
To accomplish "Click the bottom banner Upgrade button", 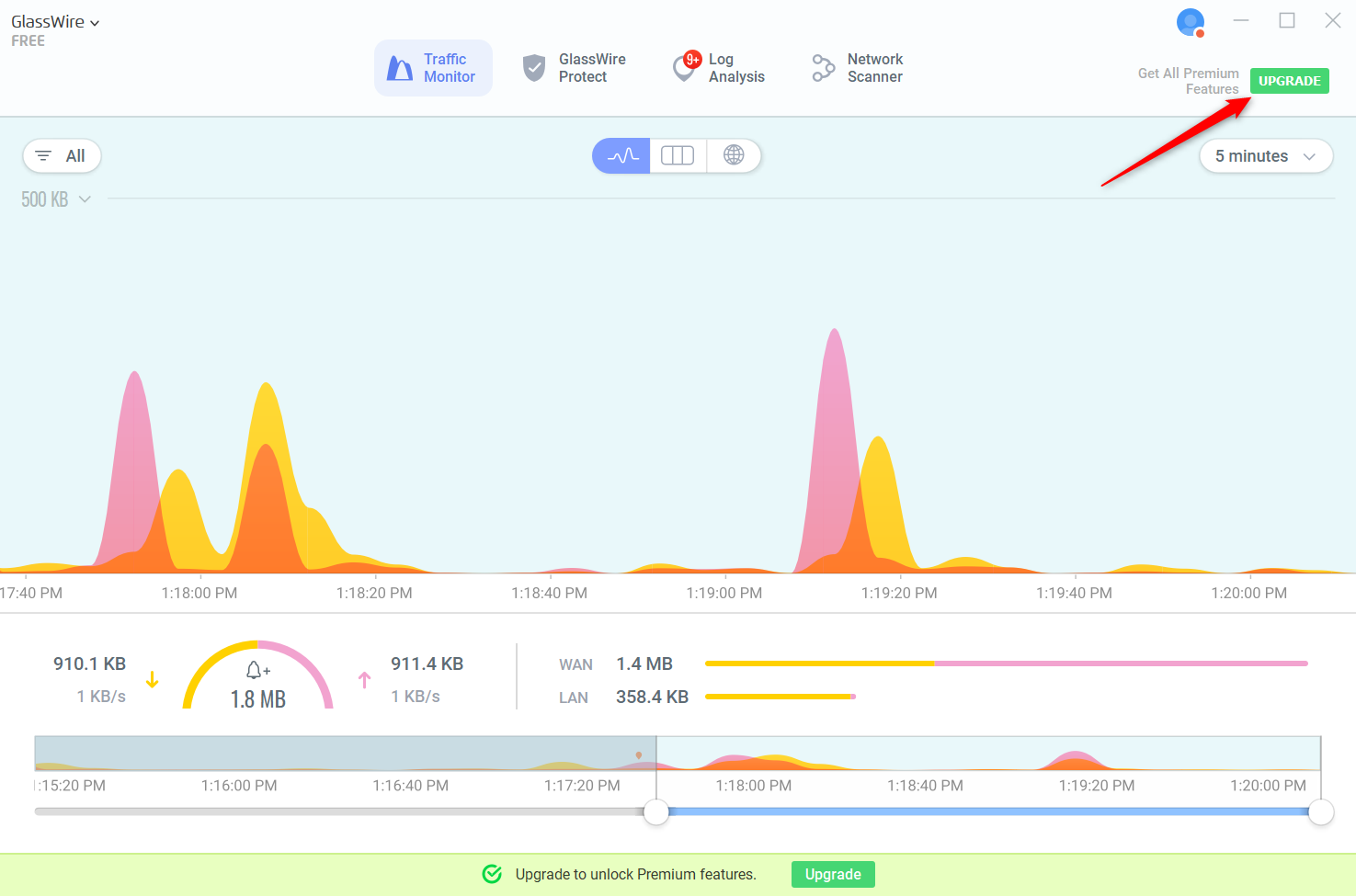I will point(833,874).
